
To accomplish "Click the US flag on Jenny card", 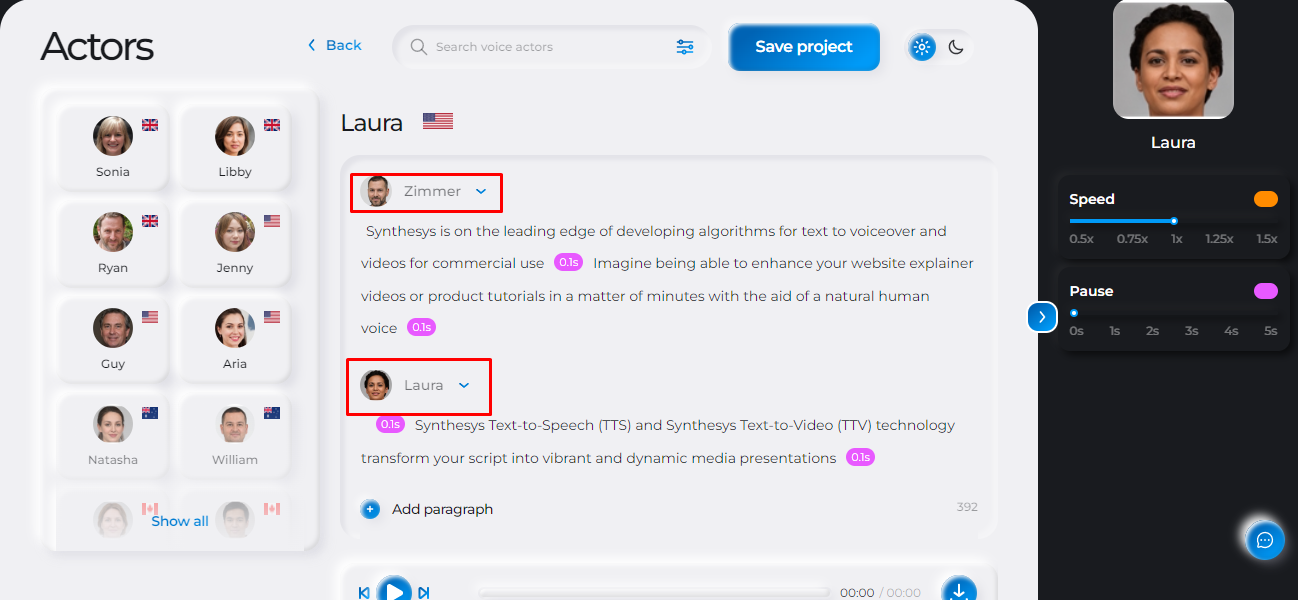I will click(x=272, y=221).
